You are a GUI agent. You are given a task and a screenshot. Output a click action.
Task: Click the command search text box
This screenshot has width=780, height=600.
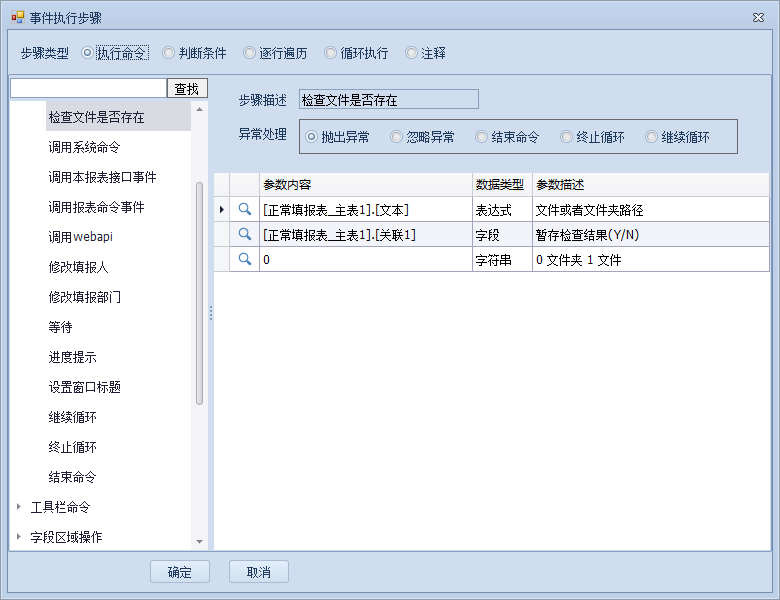[x=88, y=89]
